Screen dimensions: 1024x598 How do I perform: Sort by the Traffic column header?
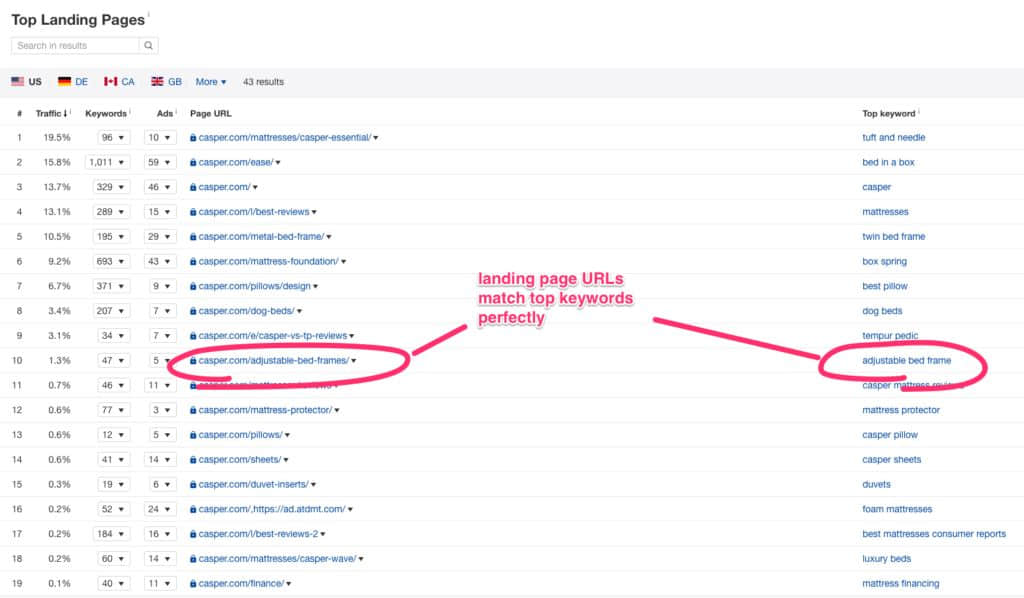tap(52, 114)
